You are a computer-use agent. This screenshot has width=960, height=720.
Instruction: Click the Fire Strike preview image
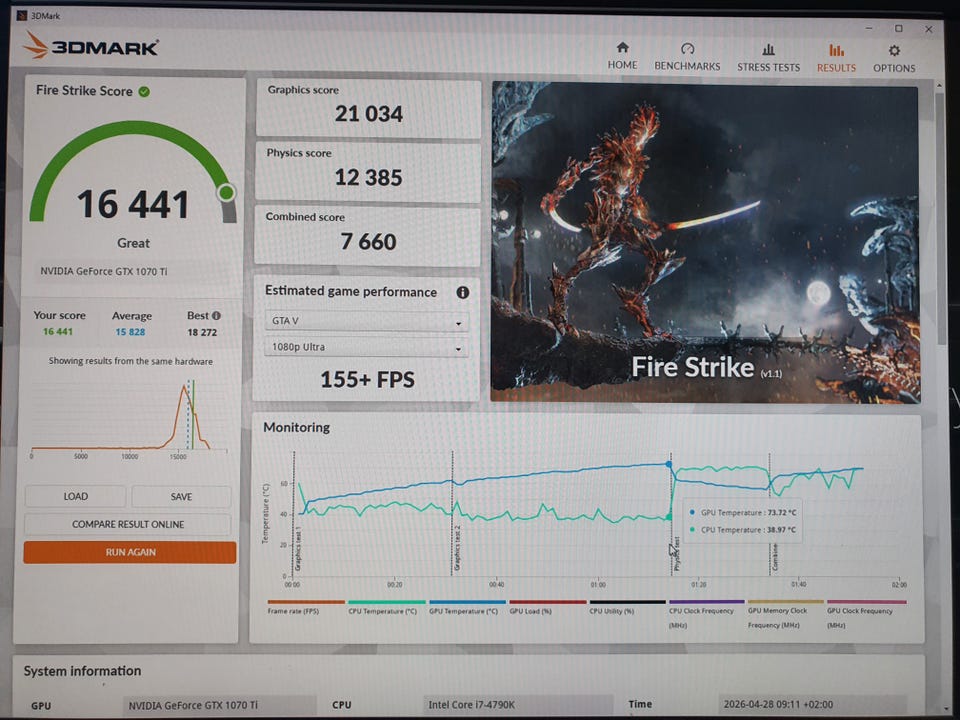click(x=705, y=243)
